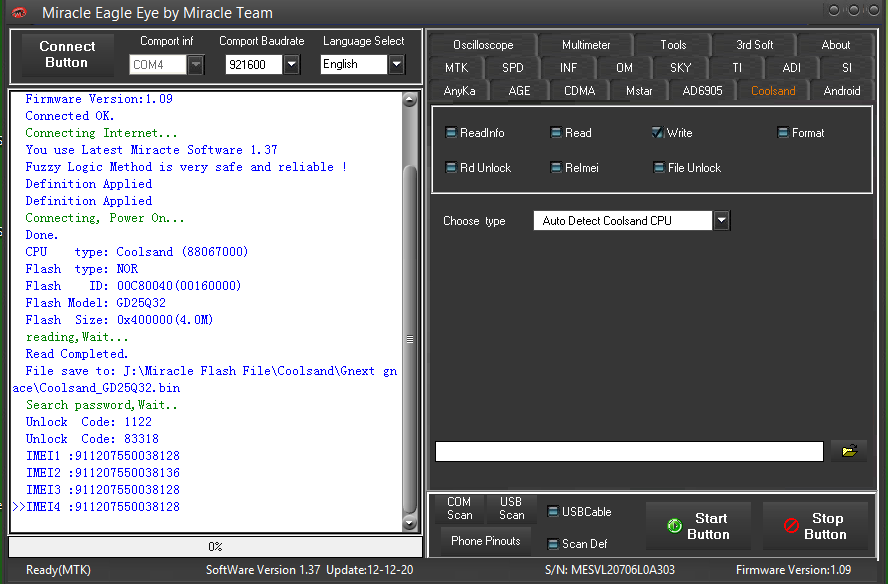Open the AGE tab
Image resolution: width=888 pixels, height=584 pixels.
(x=519, y=91)
